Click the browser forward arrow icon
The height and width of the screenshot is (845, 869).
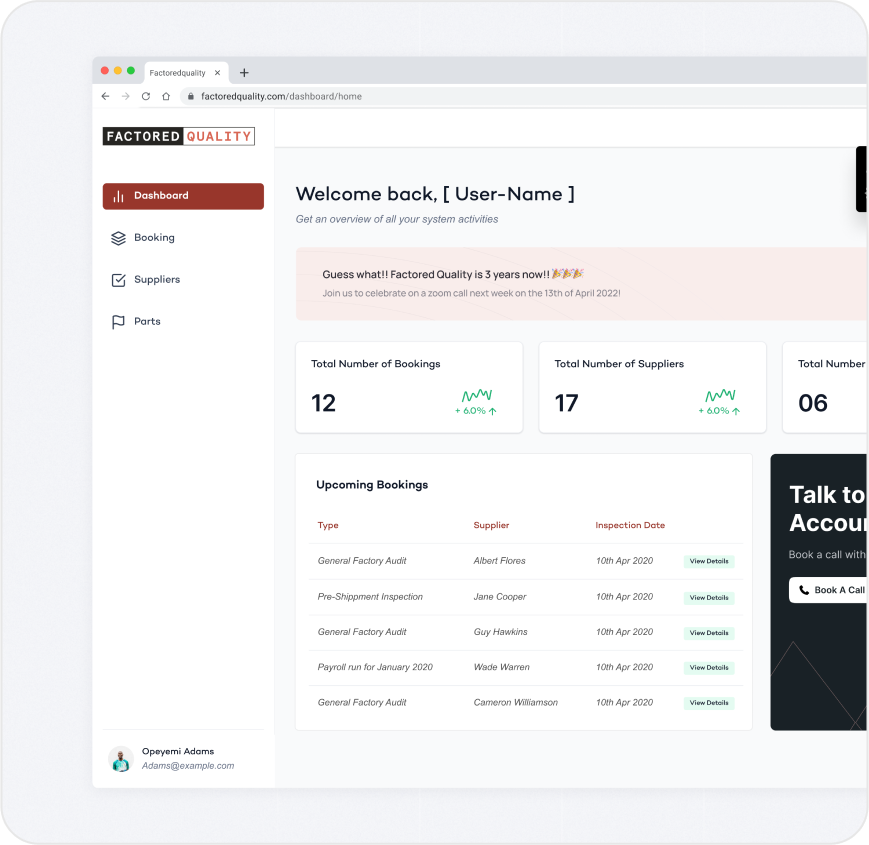click(126, 96)
